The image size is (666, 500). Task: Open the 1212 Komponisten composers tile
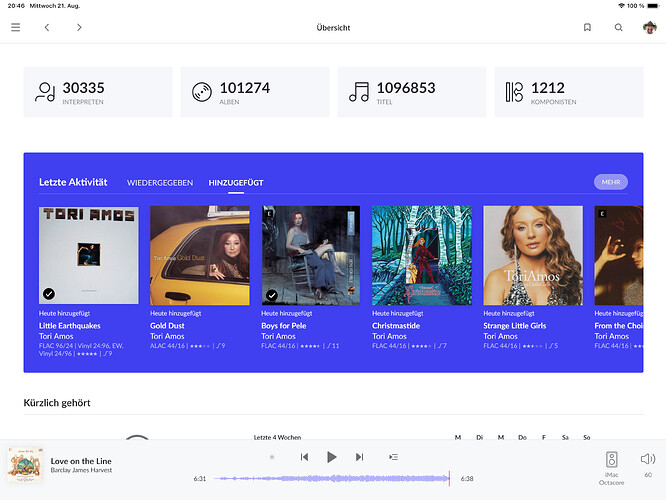569,92
